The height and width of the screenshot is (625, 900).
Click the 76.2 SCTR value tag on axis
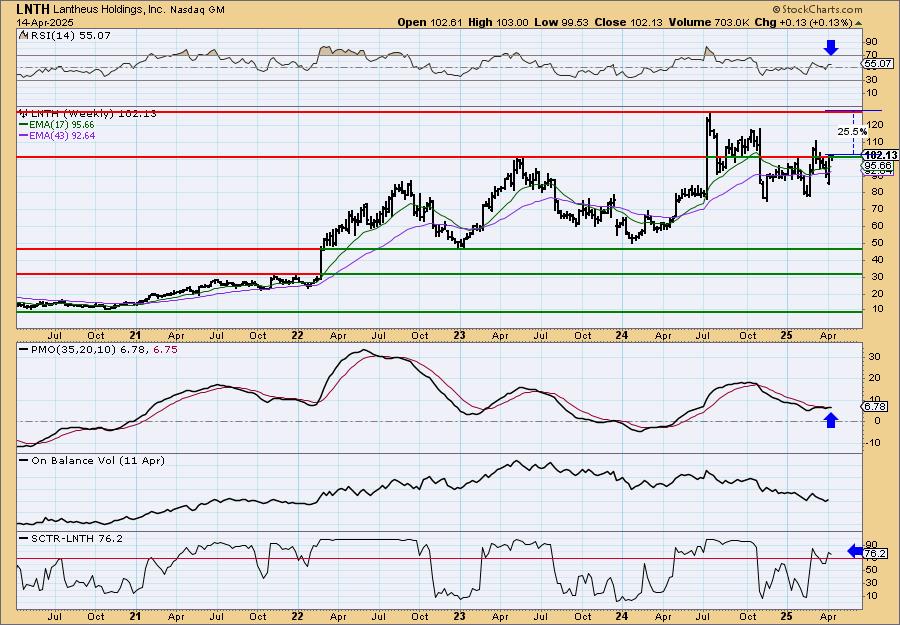coord(876,554)
